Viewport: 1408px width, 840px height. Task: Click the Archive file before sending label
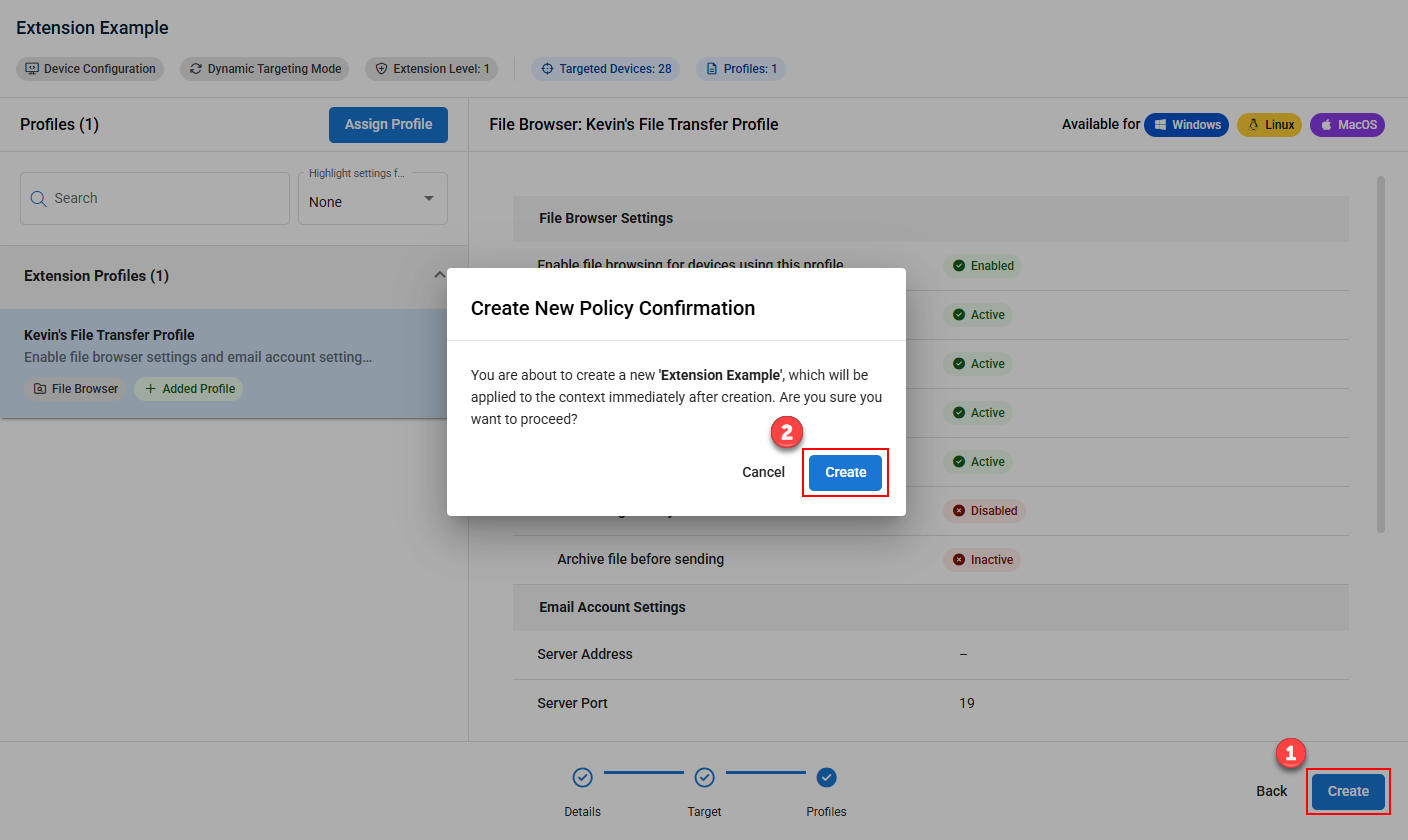coord(641,559)
